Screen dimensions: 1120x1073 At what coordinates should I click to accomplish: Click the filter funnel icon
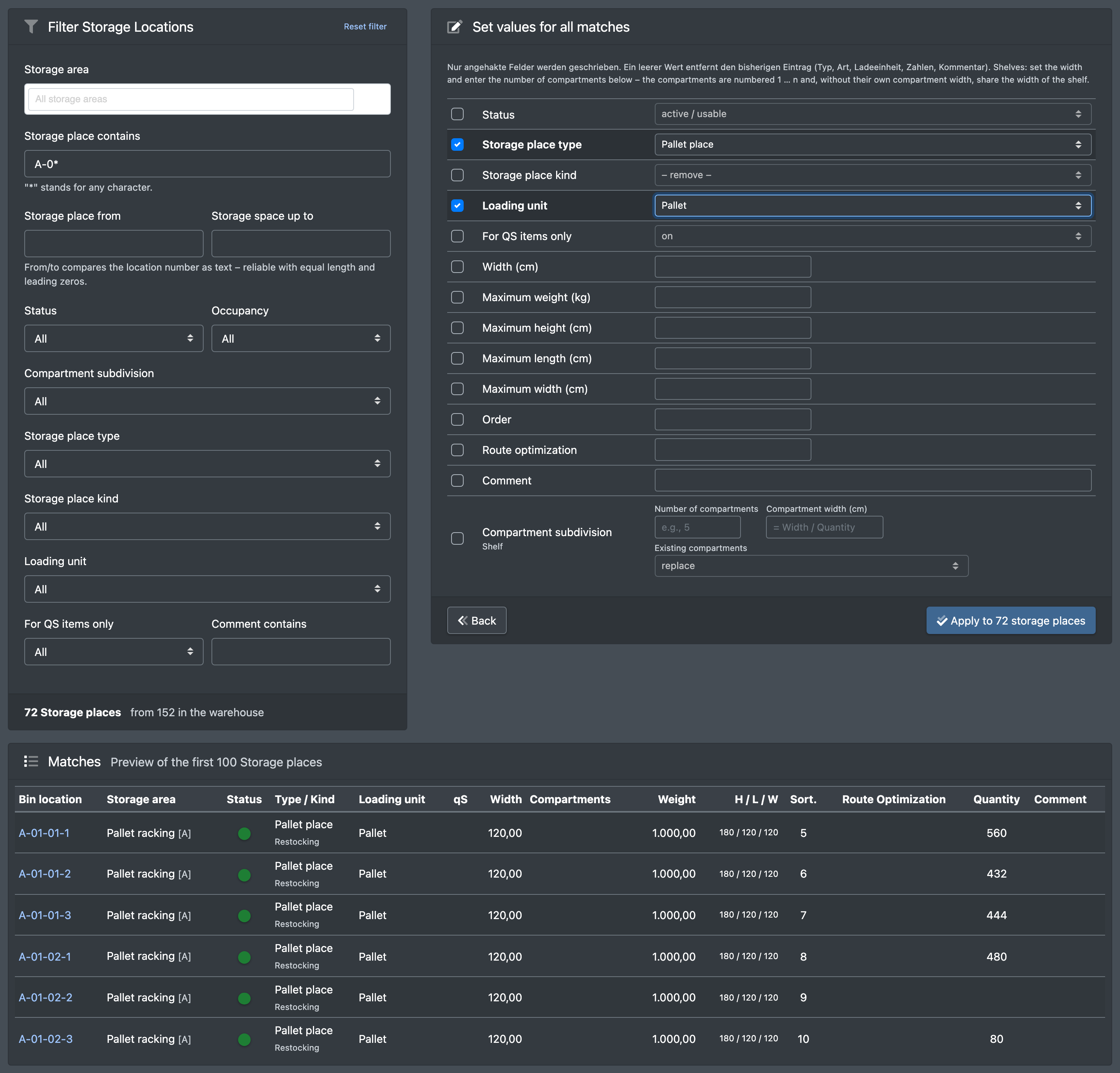[31, 27]
